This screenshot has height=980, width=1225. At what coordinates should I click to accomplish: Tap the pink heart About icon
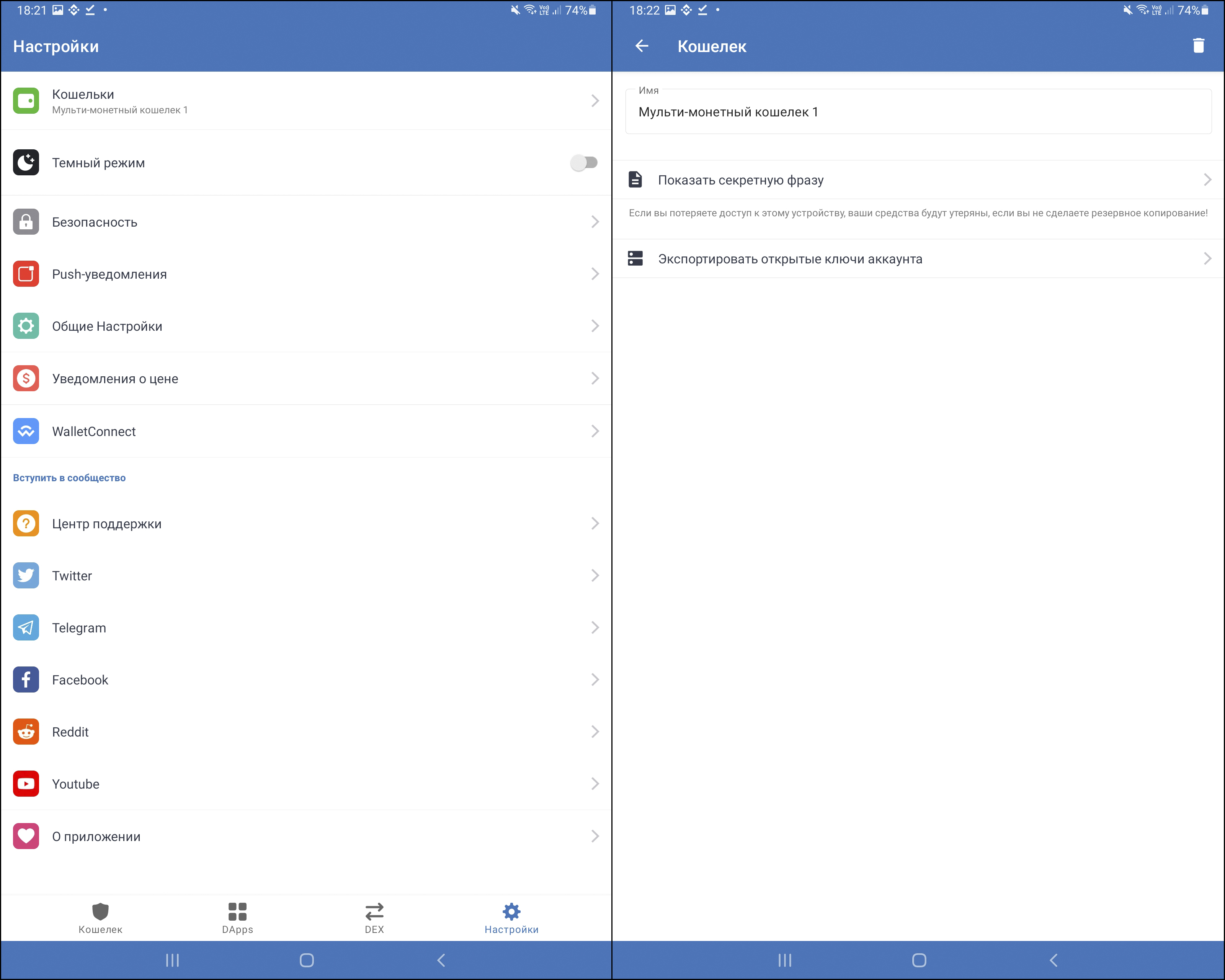click(x=26, y=836)
